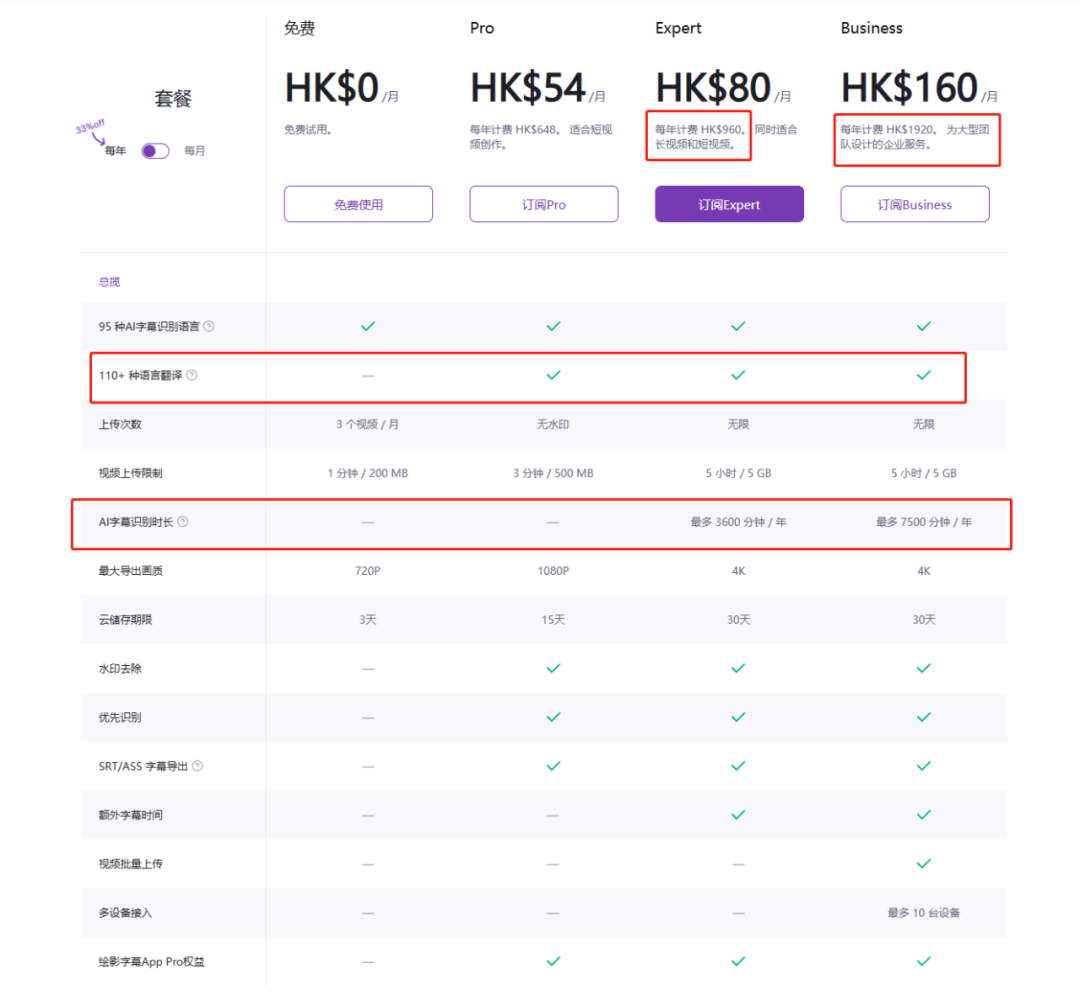
Task: Open help tooltip icon for AI字幕识别时长
Action: click(183, 522)
